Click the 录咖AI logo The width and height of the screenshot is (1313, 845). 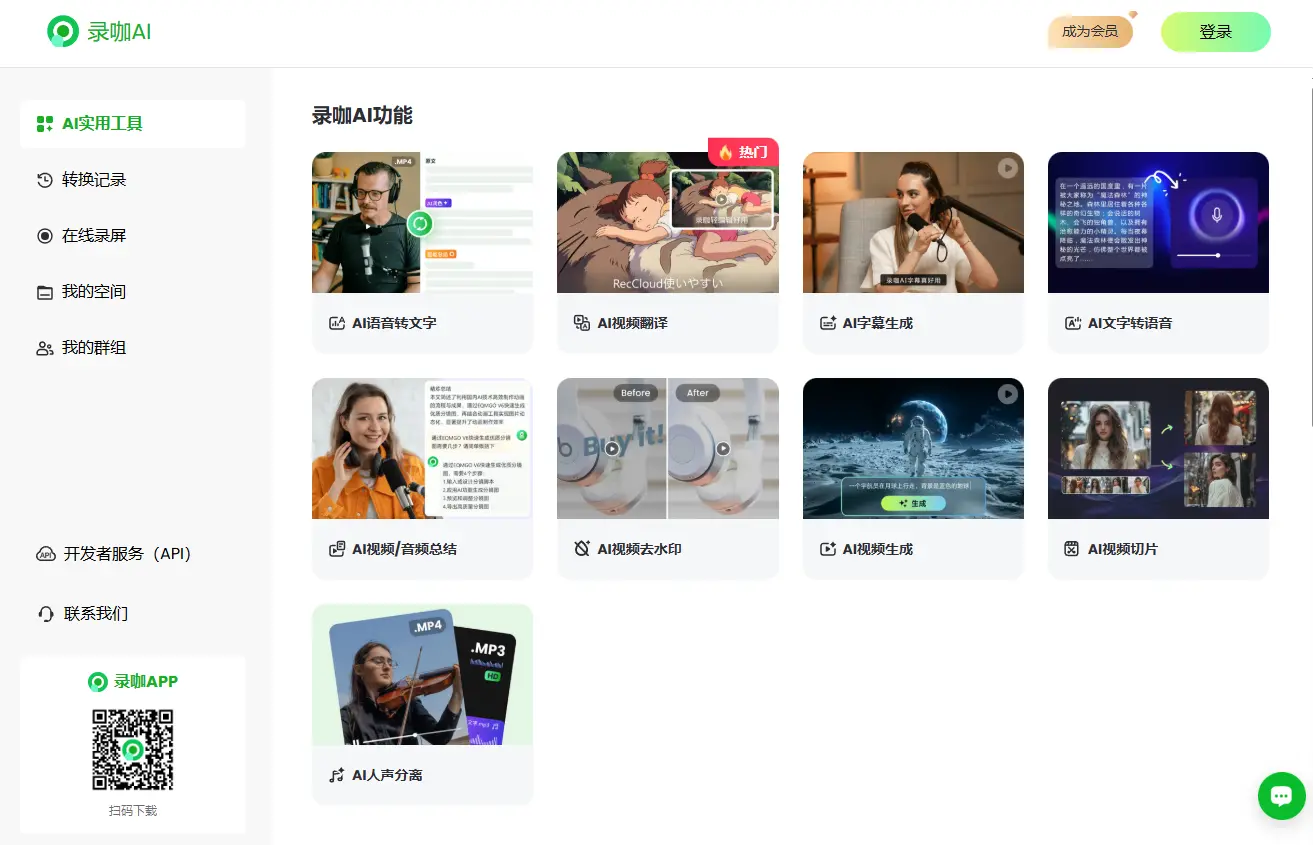tap(96, 31)
